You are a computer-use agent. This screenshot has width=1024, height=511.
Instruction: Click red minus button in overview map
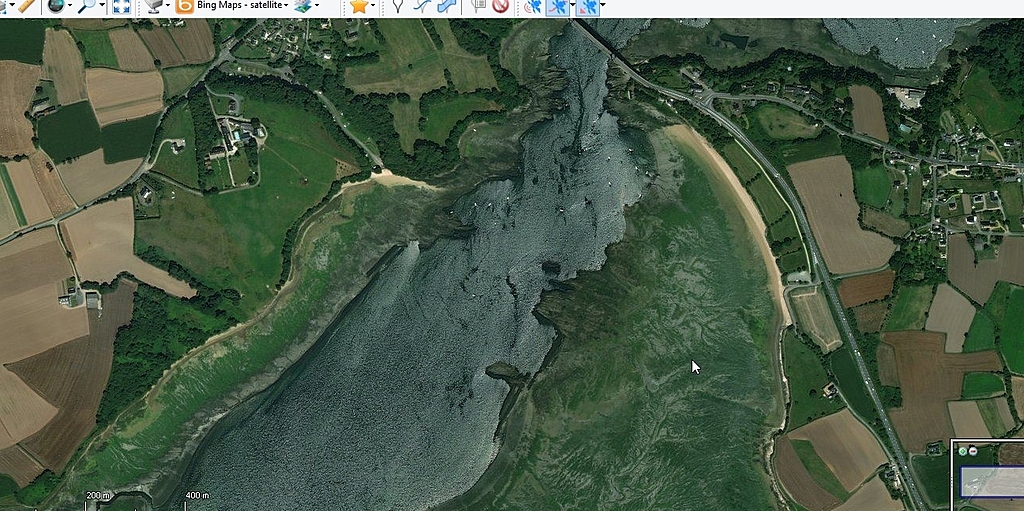coord(973,451)
